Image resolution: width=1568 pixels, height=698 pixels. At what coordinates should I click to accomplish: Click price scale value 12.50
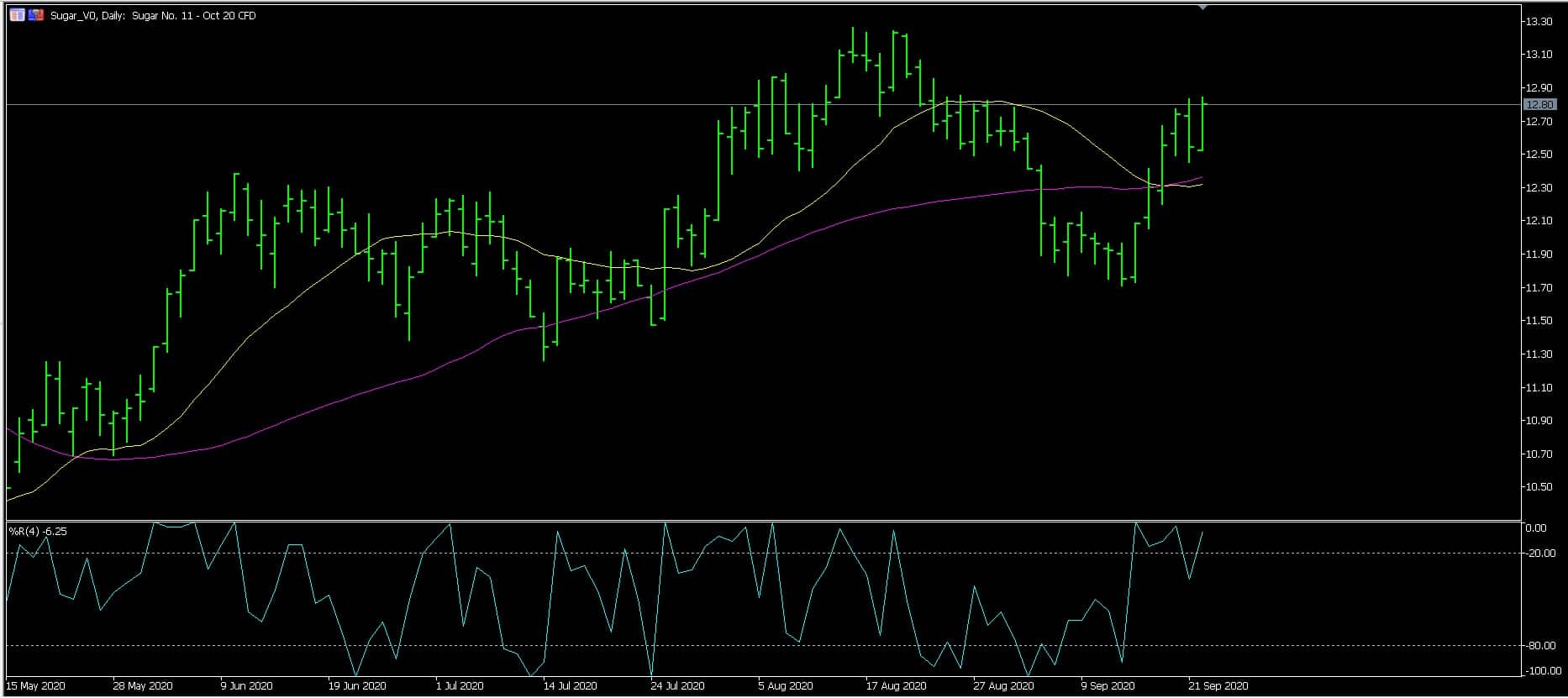1539,155
